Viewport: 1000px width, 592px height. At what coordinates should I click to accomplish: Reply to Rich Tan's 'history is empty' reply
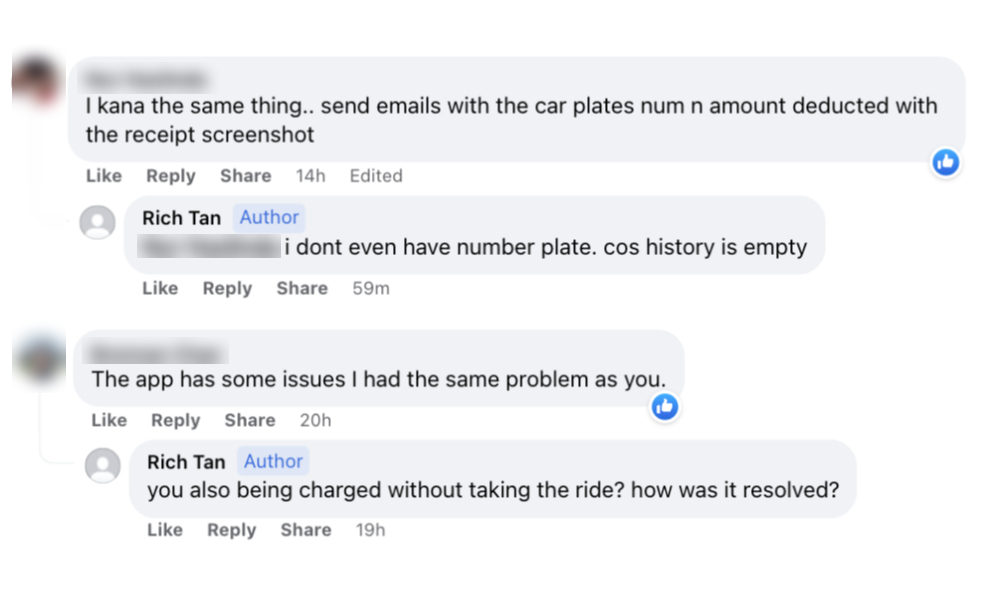pyautogui.click(x=227, y=288)
